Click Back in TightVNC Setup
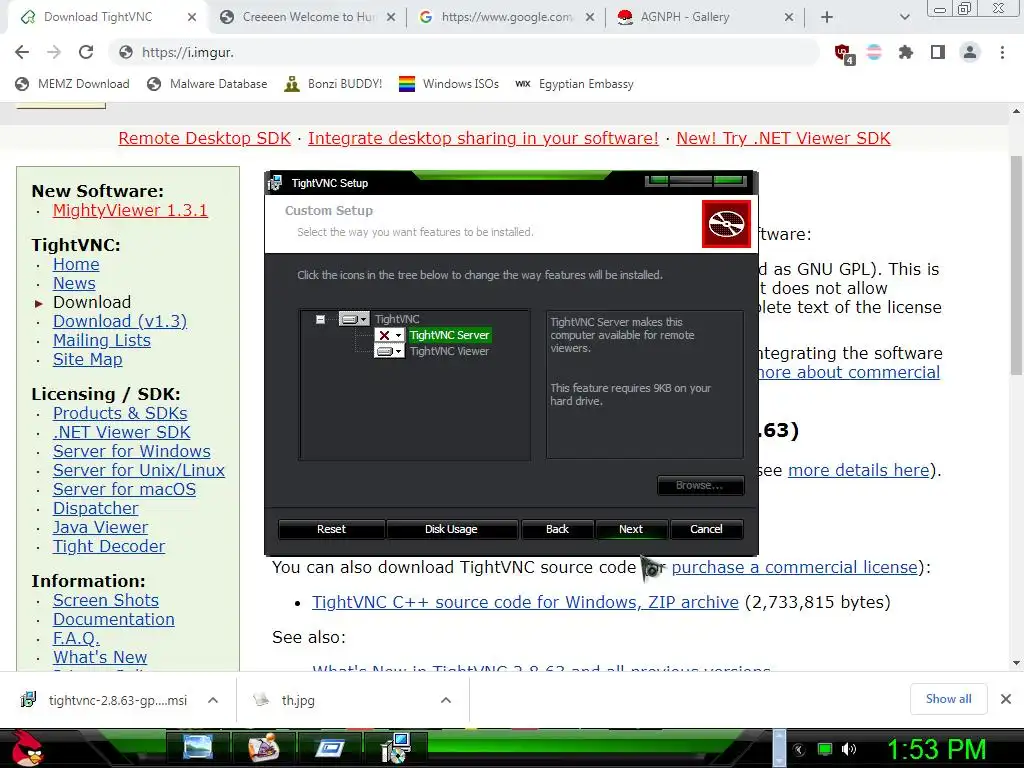 click(557, 529)
